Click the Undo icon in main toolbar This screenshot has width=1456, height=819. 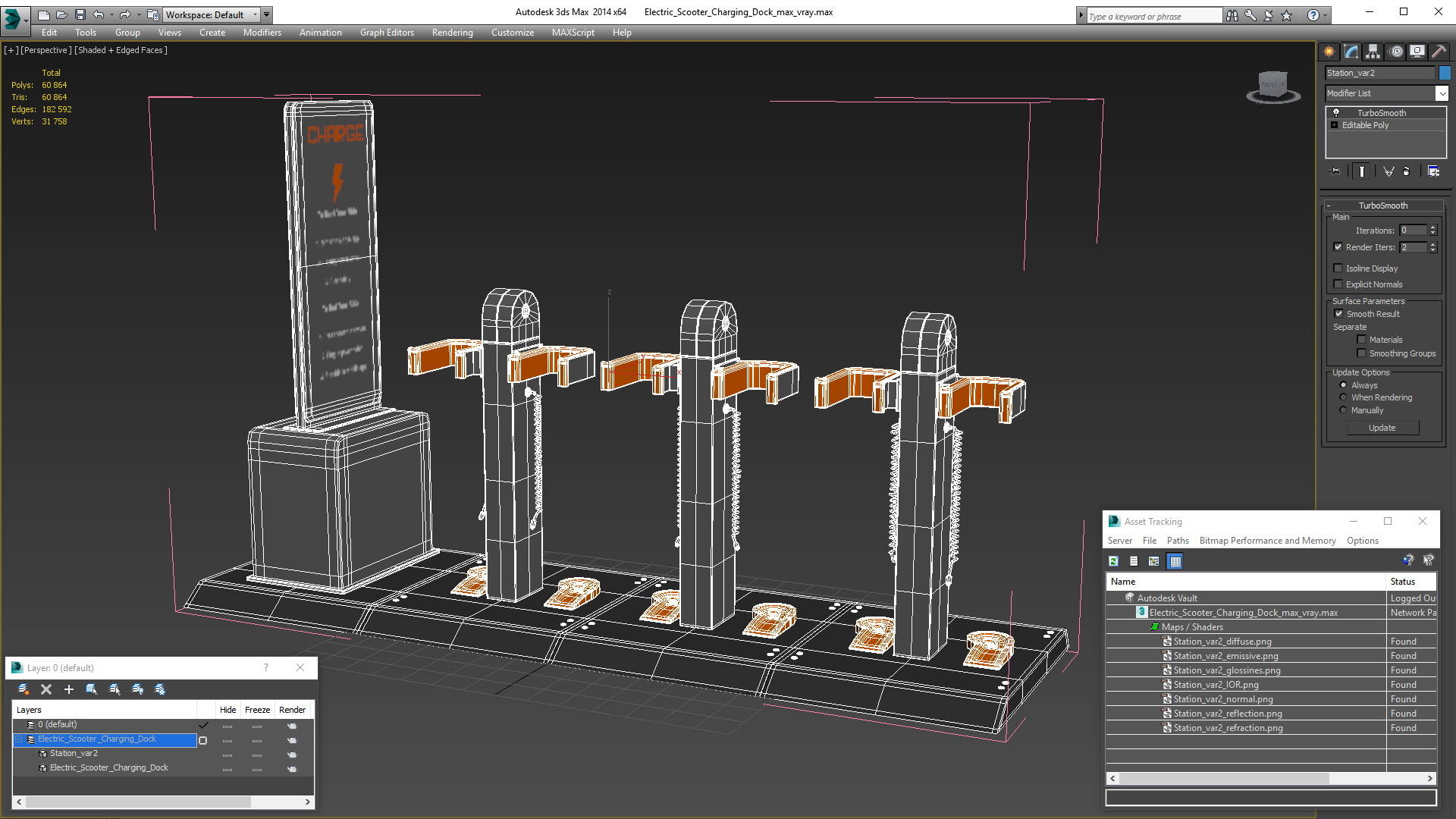click(x=100, y=13)
